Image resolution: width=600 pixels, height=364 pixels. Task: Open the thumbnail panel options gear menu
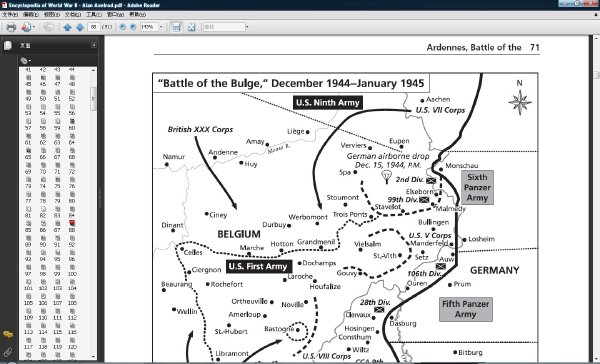[25, 60]
